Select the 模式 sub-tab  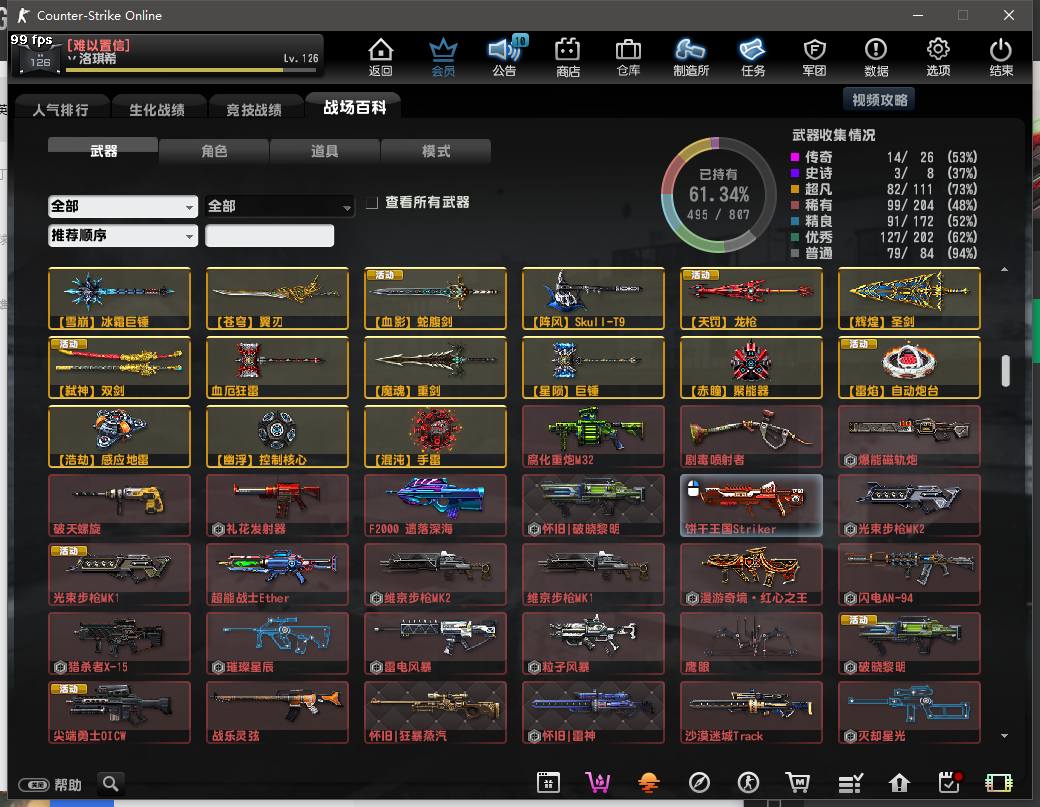[436, 151]
